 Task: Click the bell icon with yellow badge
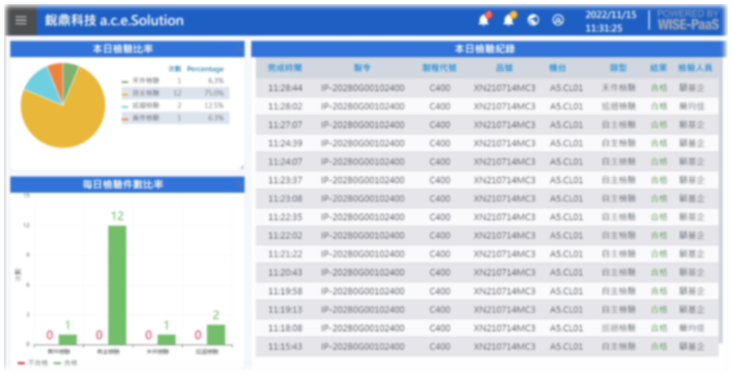coord(509,20)
